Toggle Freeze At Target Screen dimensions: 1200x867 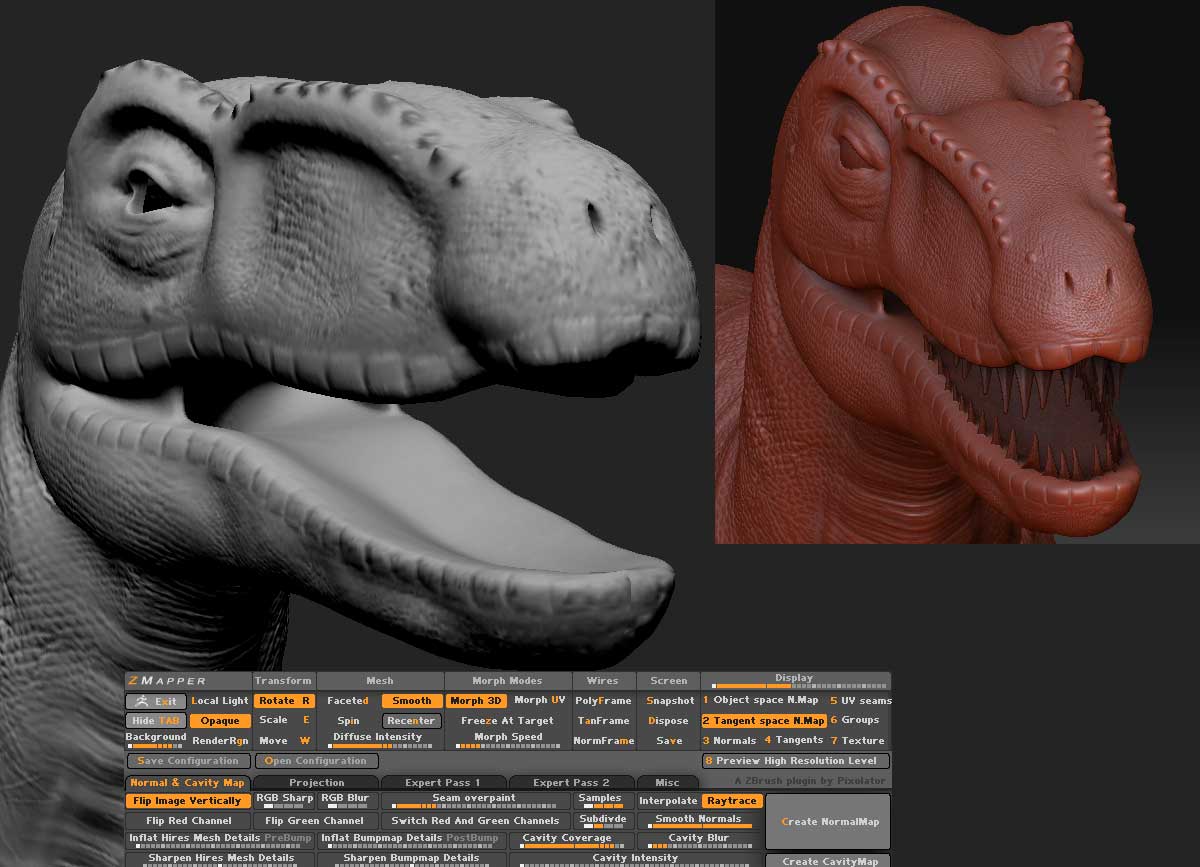[508, 720]
